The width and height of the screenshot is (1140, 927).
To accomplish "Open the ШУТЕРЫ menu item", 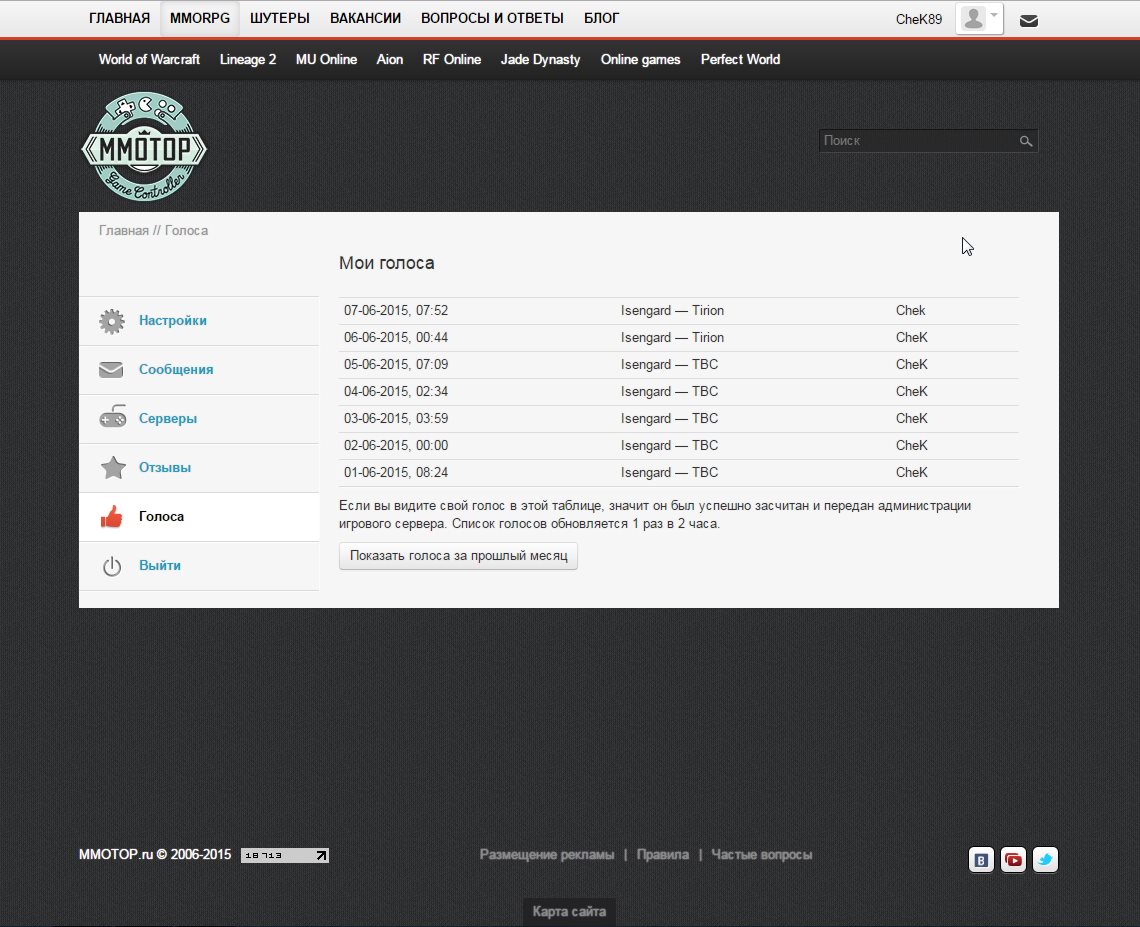I will click(x=280, y=18).
